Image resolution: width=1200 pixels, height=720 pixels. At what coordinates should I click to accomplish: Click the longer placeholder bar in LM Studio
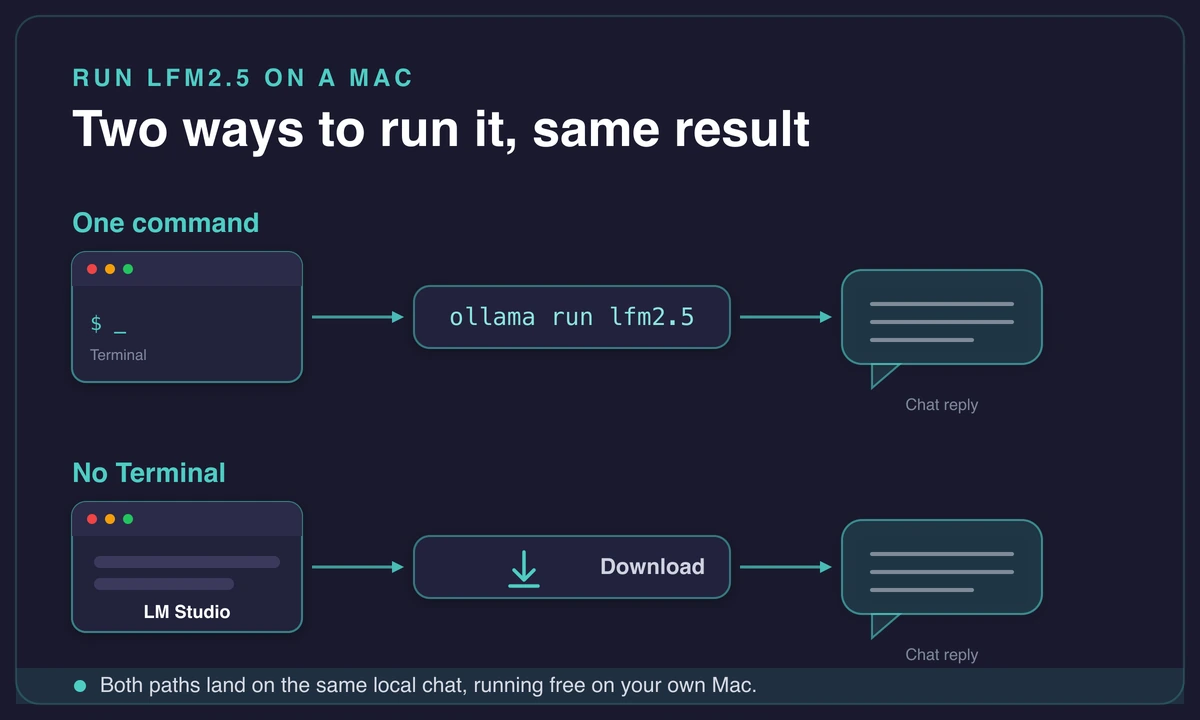click(x=187, y=562)
